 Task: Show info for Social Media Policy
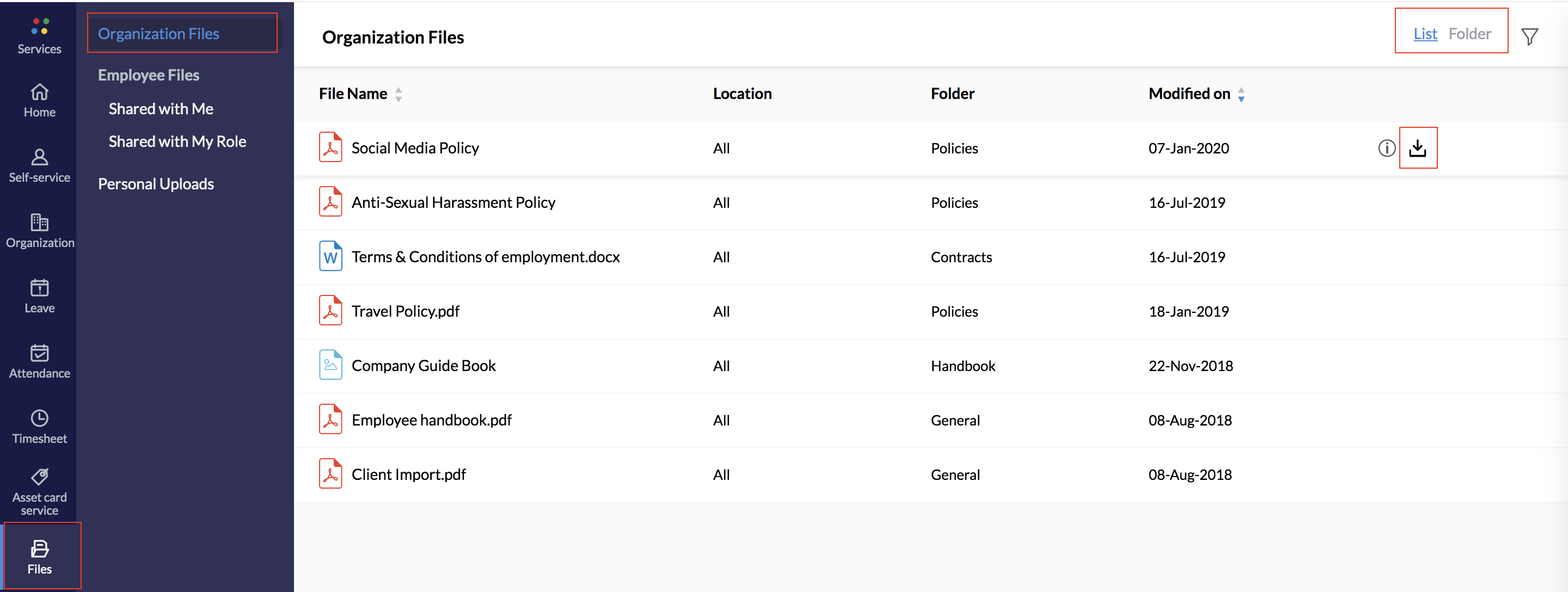[1386, 148]
